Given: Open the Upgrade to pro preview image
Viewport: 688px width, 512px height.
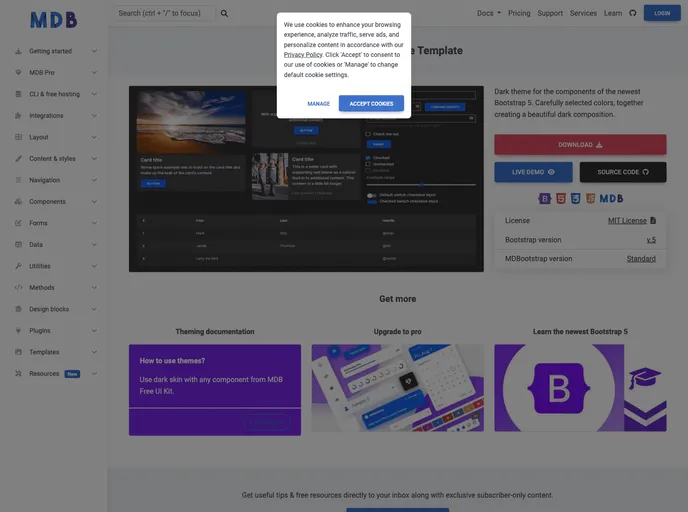Looking at the screenshot, I should (x=398, y=388).
